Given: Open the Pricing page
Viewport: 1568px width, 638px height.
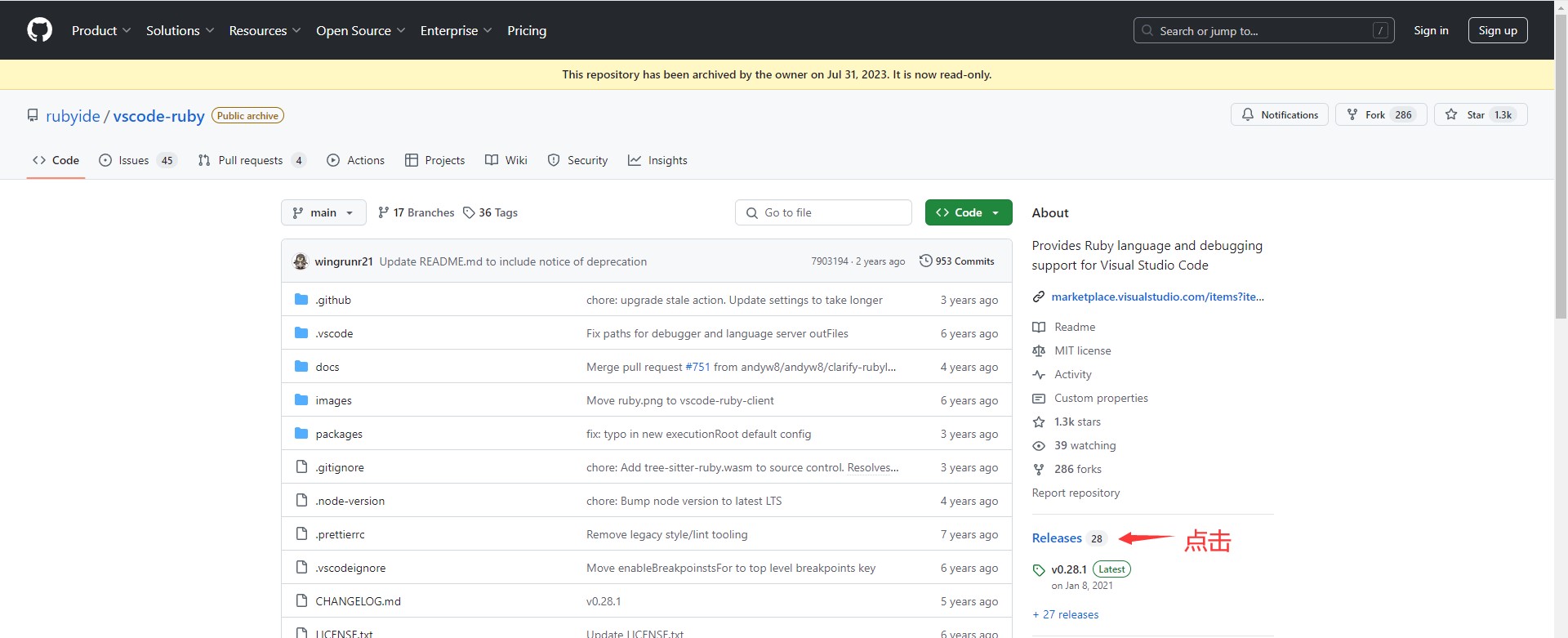Looking at the screenshot, I should (527, 30).
